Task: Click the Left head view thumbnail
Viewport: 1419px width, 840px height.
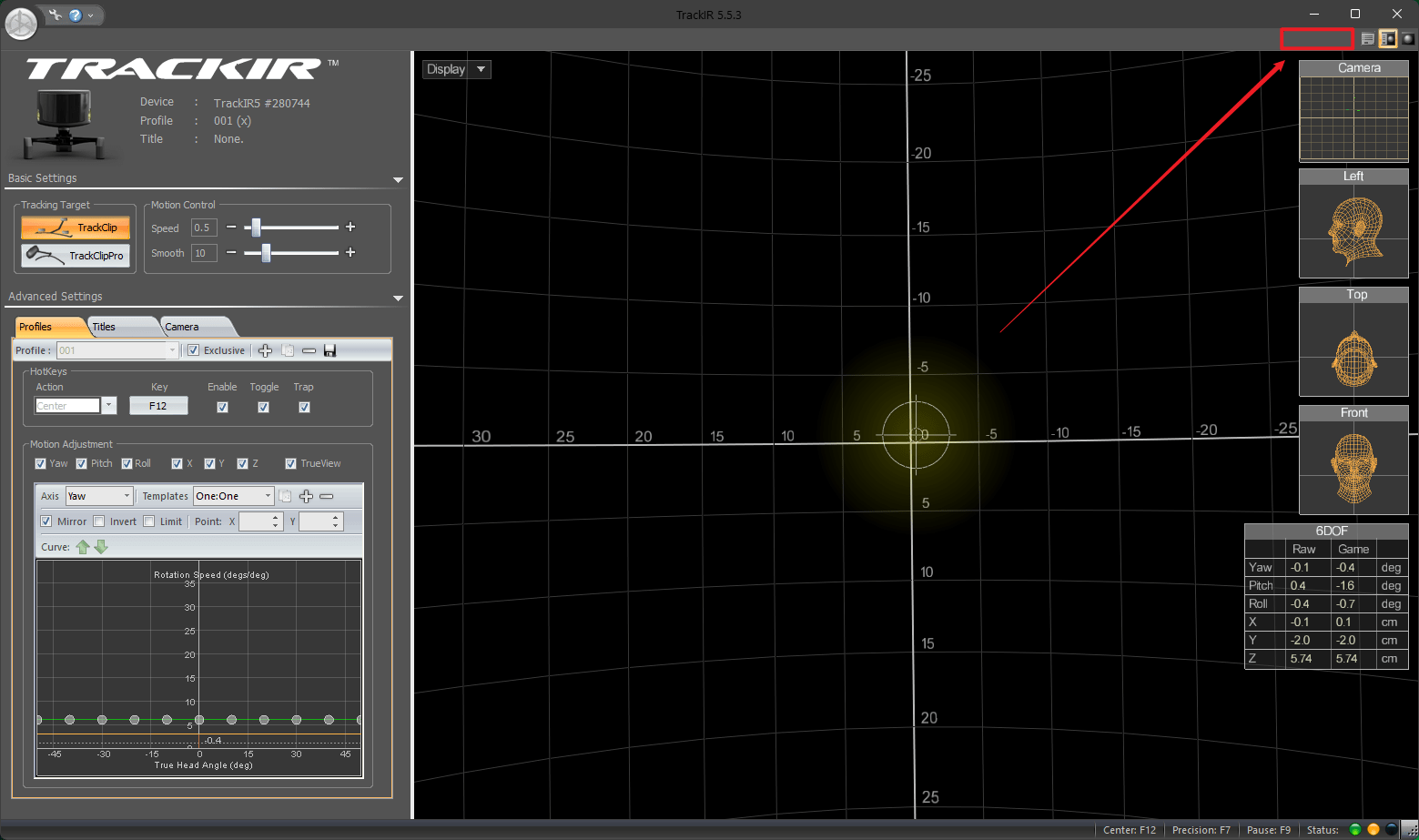Action: coord(1353,223)
